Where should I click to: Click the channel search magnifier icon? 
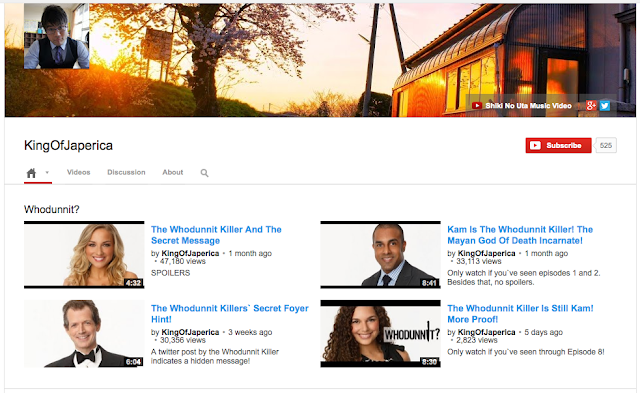[x=204, y=173]
